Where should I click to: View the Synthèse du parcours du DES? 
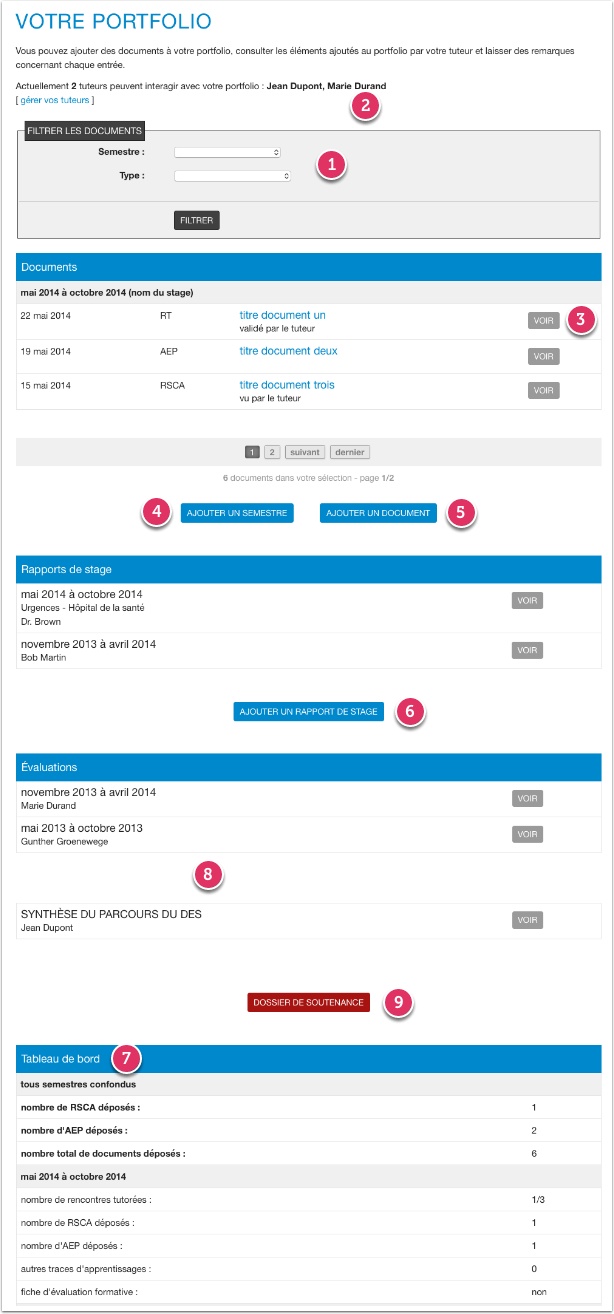527,920
